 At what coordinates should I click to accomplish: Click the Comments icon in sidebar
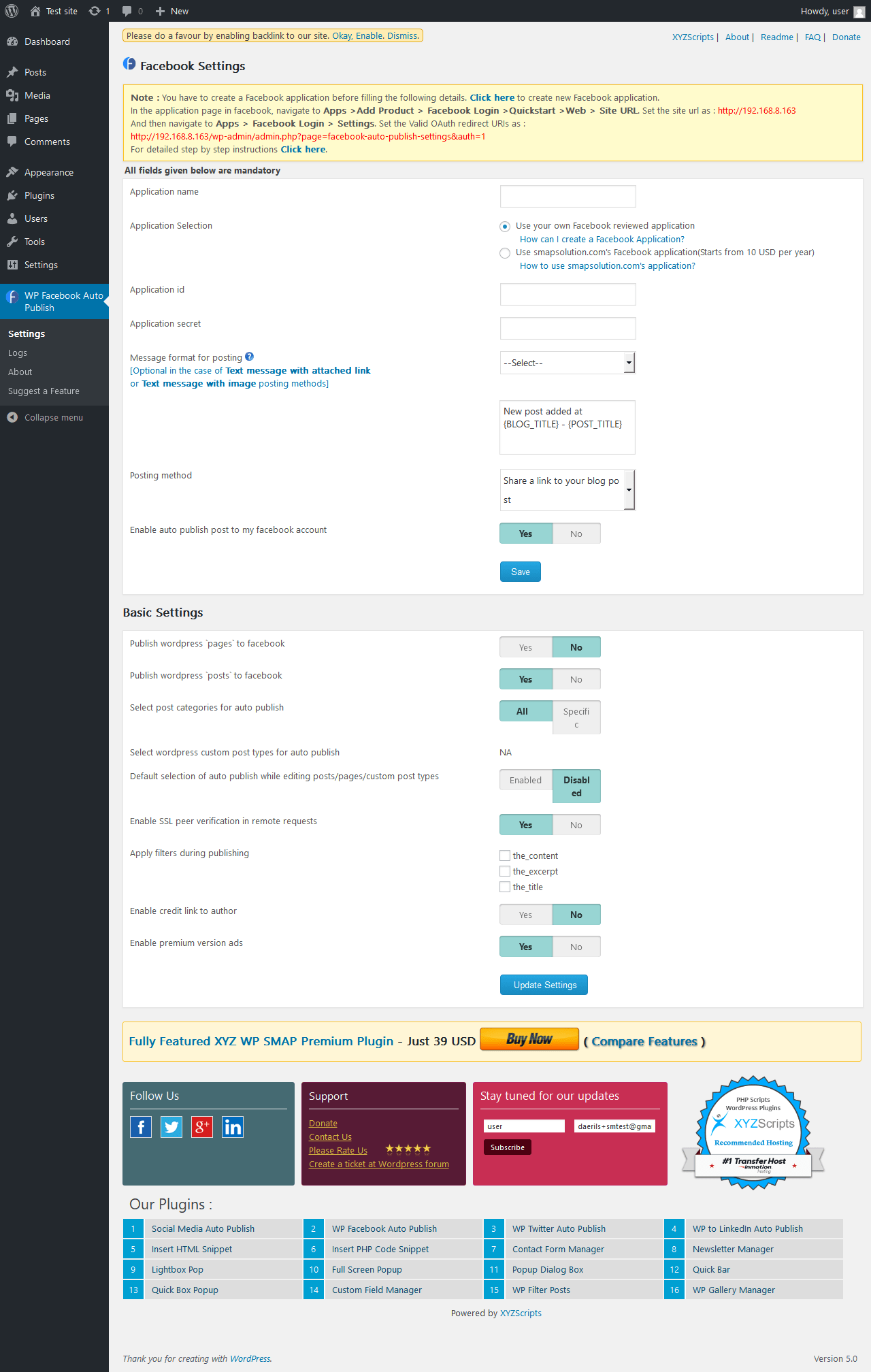[x=12, y=142]
